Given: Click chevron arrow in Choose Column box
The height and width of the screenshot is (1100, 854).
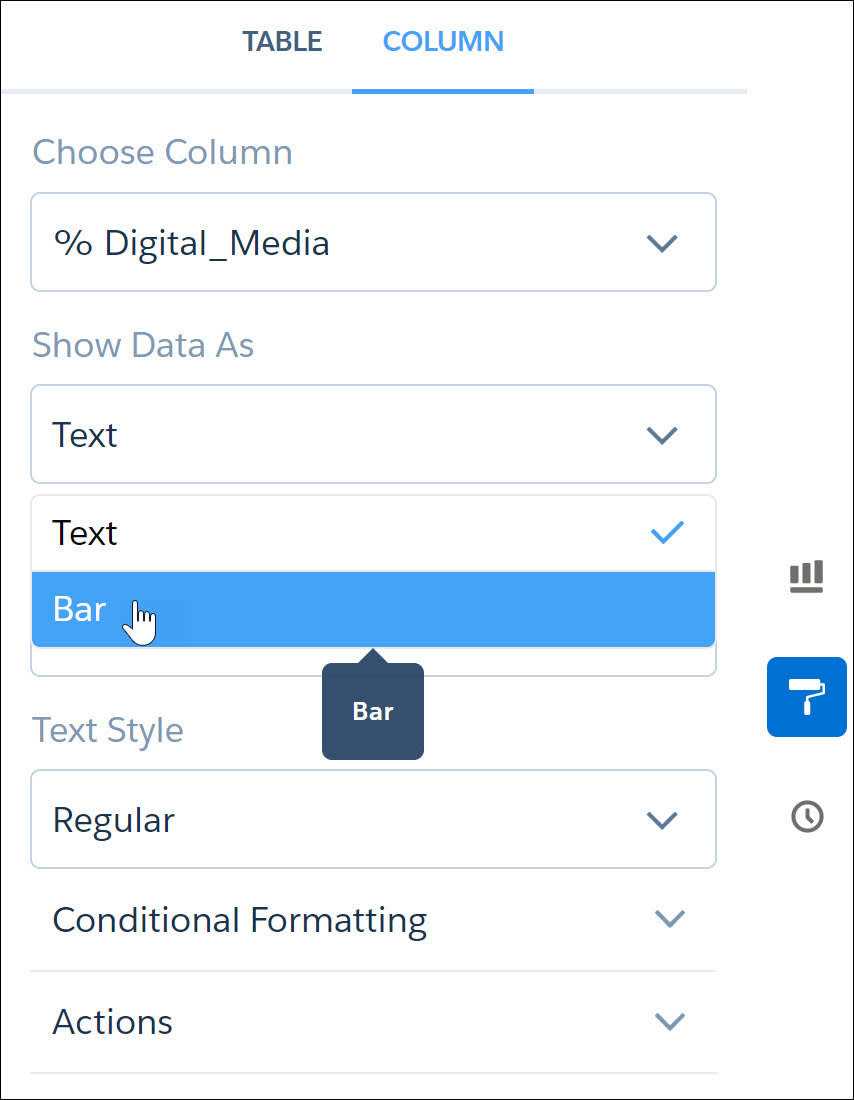Looking at the screenshot, I should 662,243.
